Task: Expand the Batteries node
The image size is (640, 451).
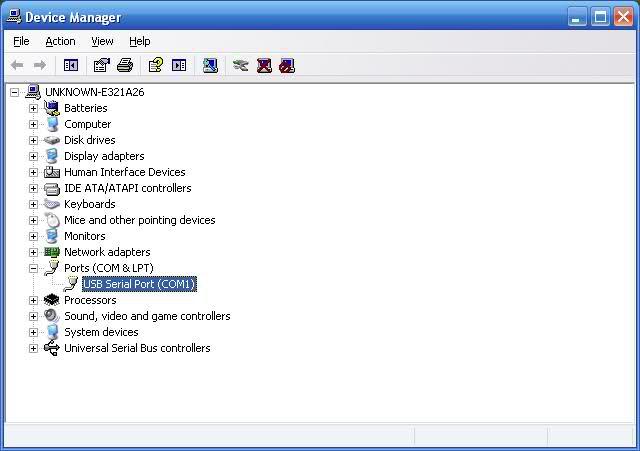Action: point(33,108)
